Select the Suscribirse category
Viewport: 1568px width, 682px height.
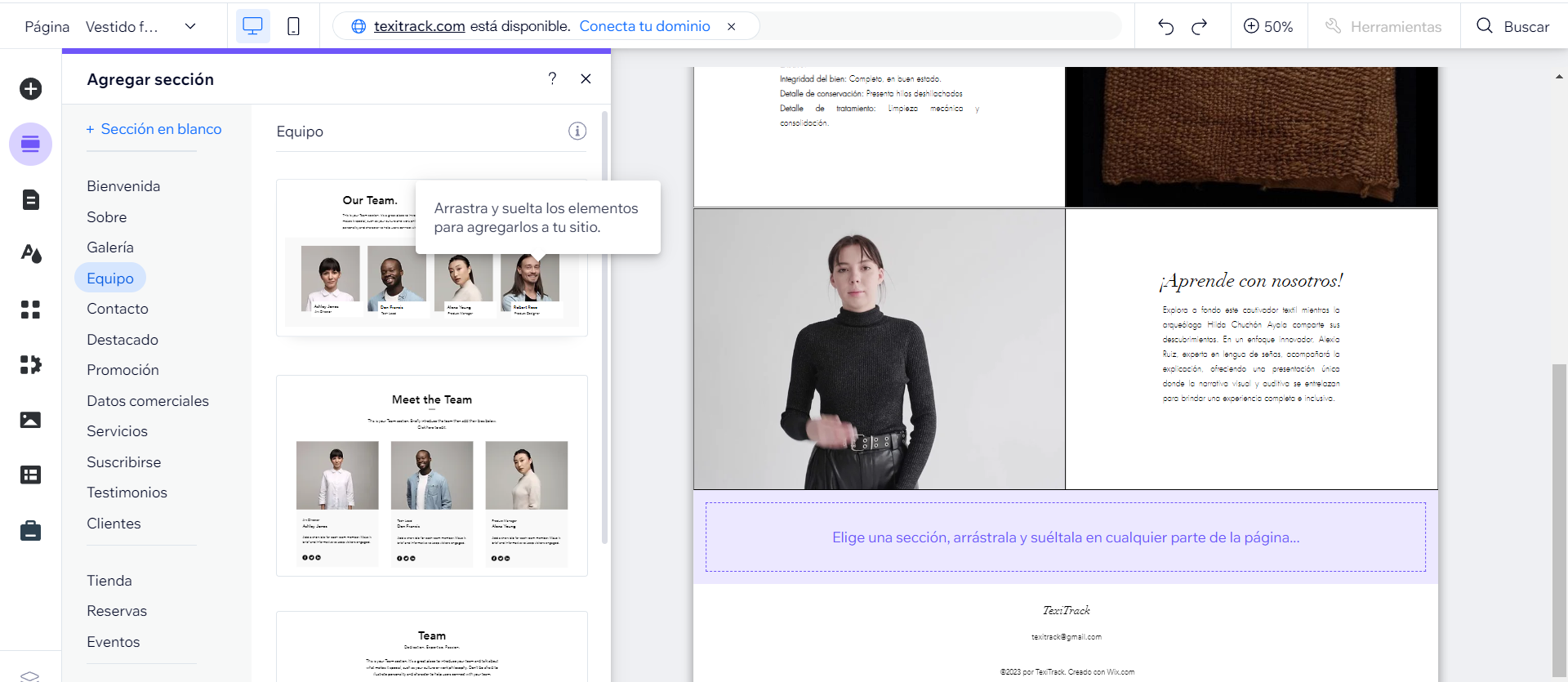pyautogui.click(x=124, y=462)
